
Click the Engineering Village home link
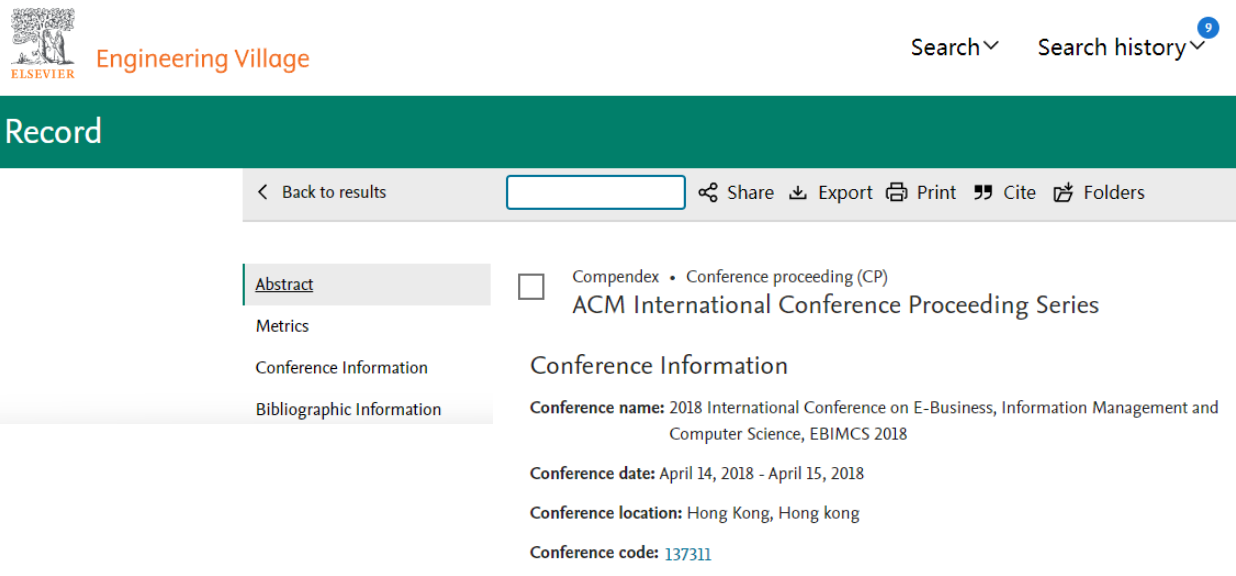[203, 59]
